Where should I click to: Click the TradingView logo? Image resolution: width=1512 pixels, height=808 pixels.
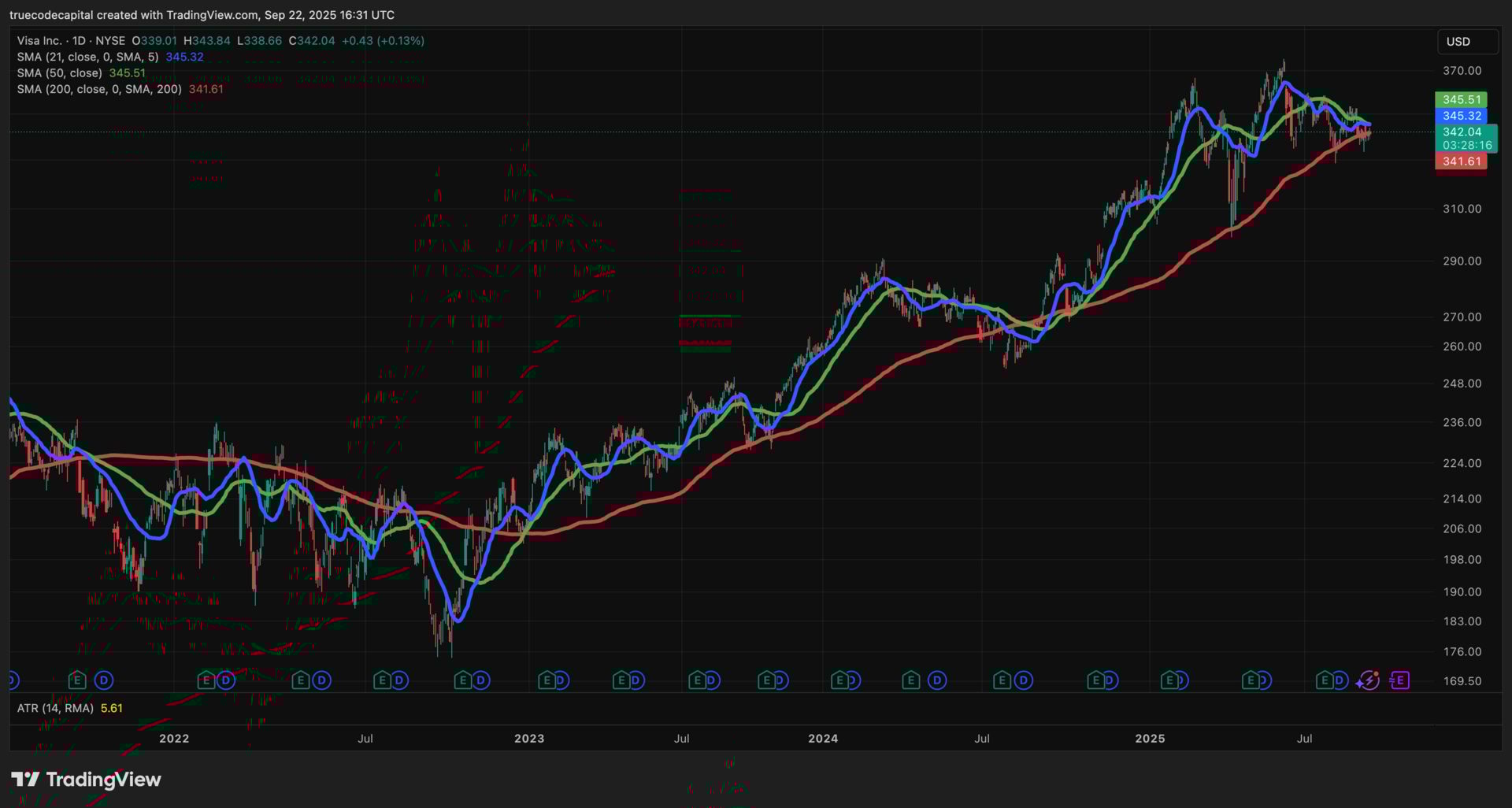86,780
